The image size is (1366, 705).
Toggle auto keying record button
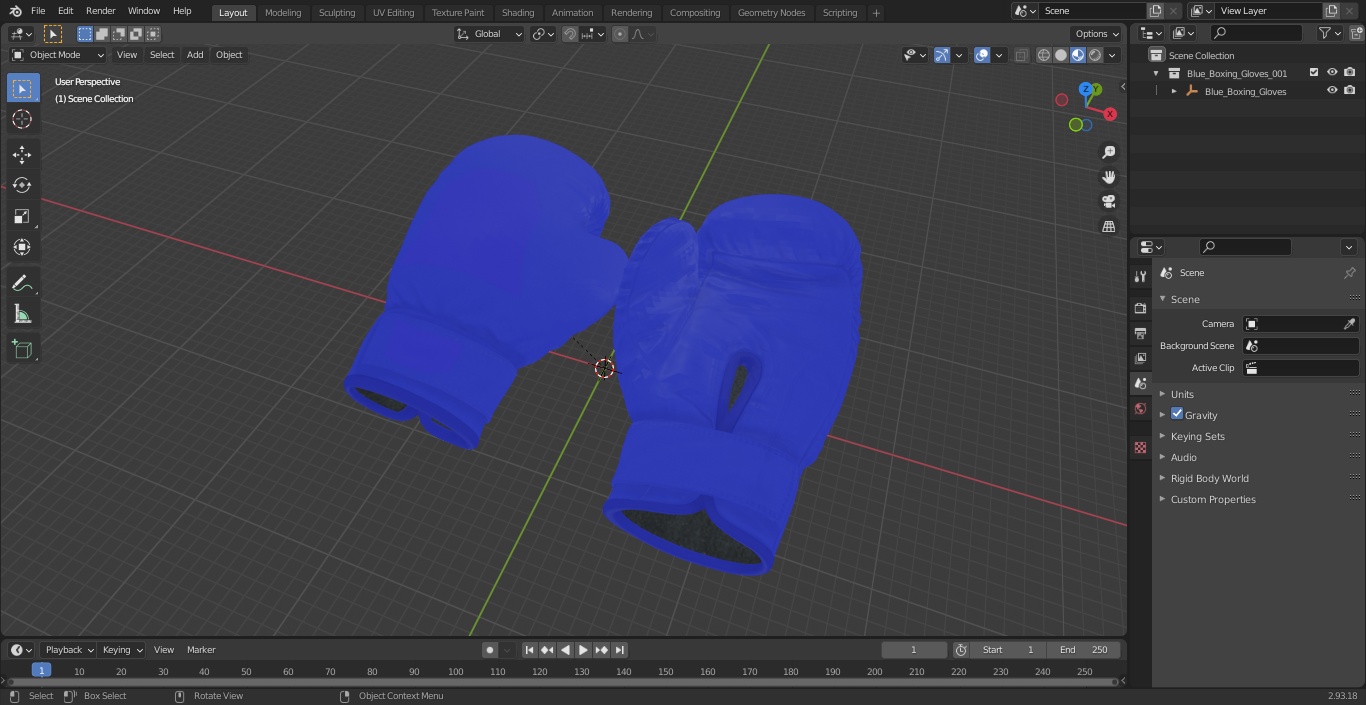tap(490, 650)
